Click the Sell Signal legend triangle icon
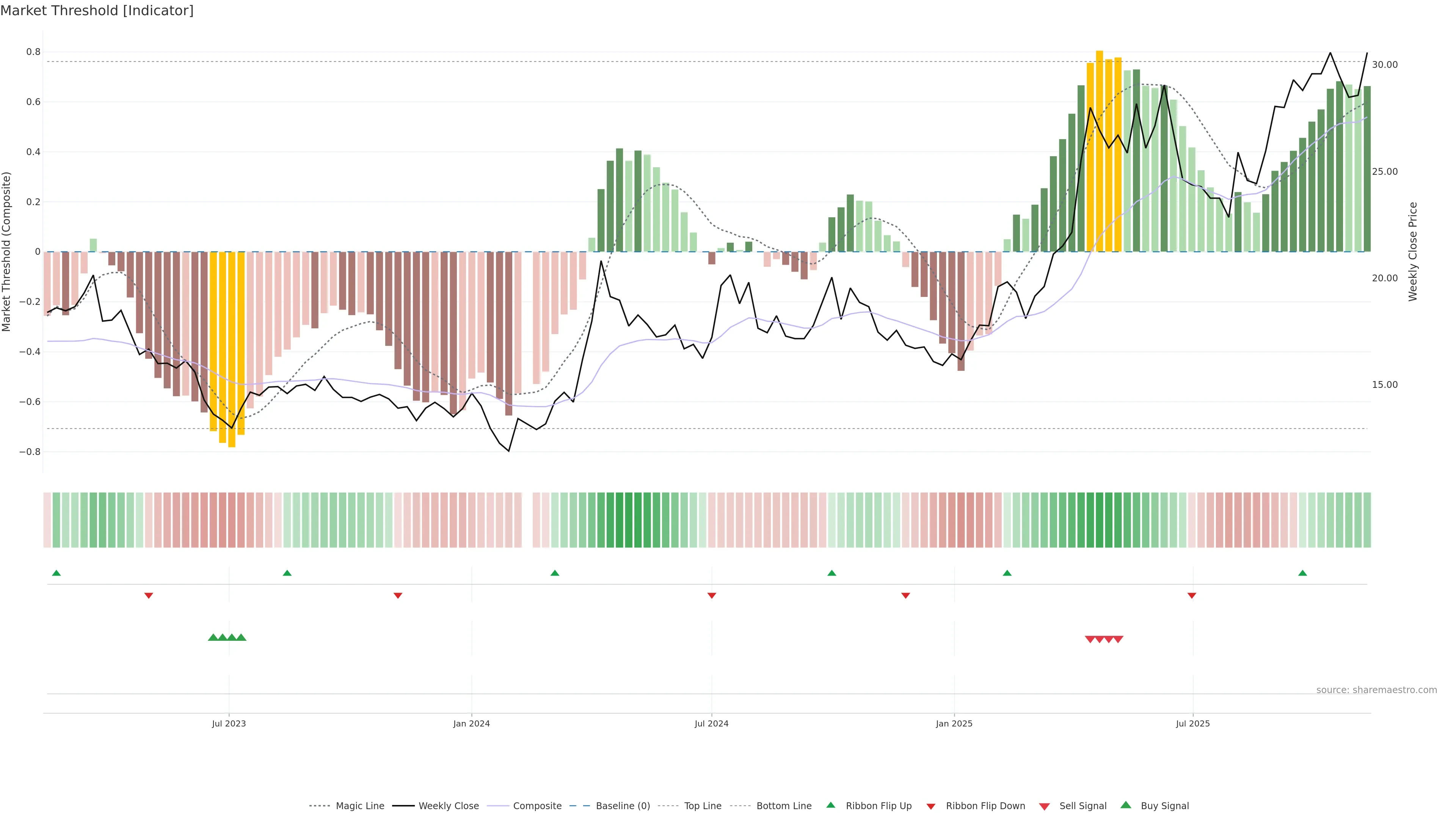The width and height of the screenshot is (1456, 819). tap(1045, 806)
